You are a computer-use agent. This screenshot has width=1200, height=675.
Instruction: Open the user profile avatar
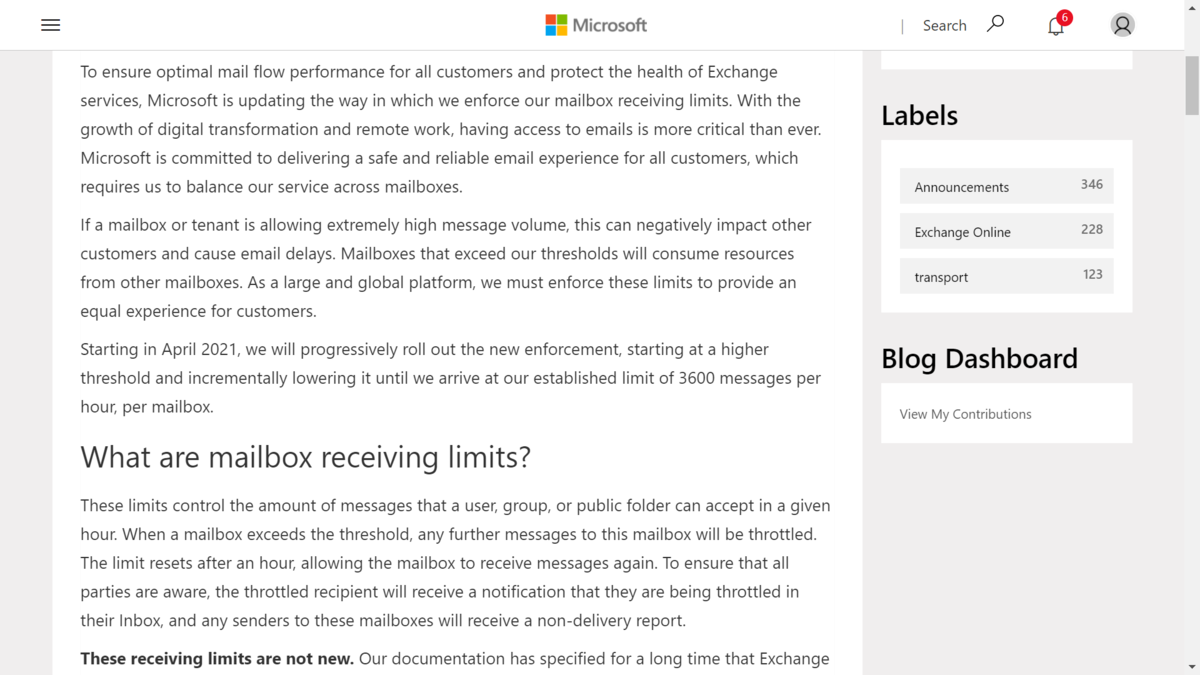(x=1122, y=25)
